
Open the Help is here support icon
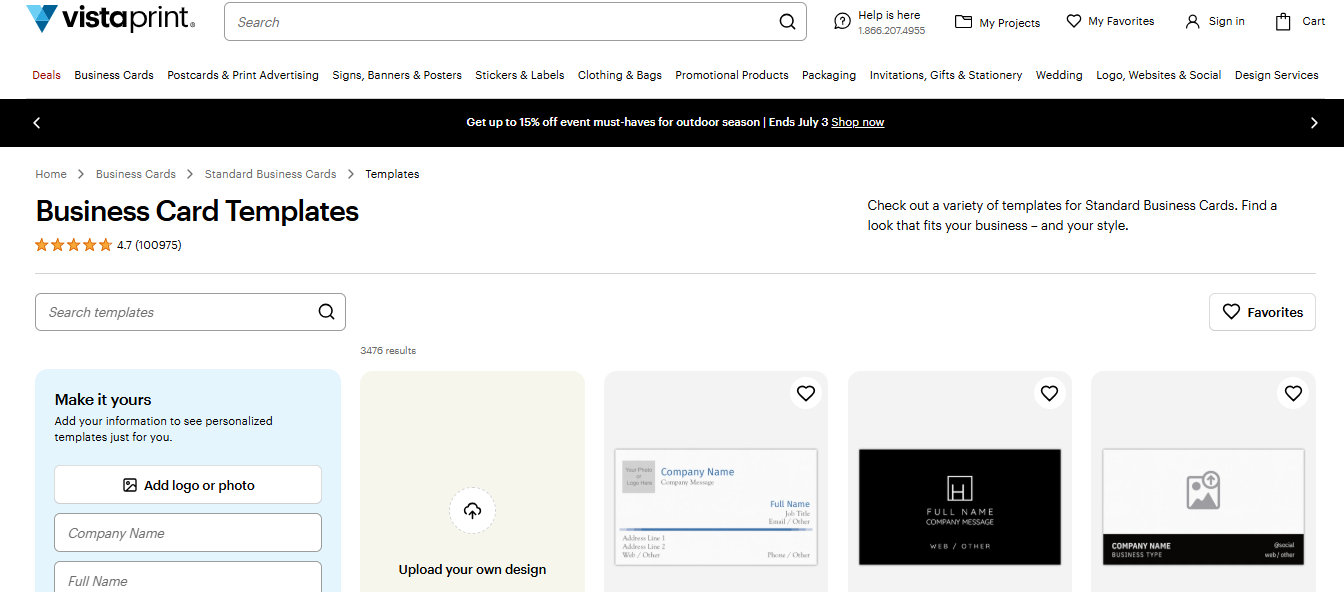pos(843,21)
